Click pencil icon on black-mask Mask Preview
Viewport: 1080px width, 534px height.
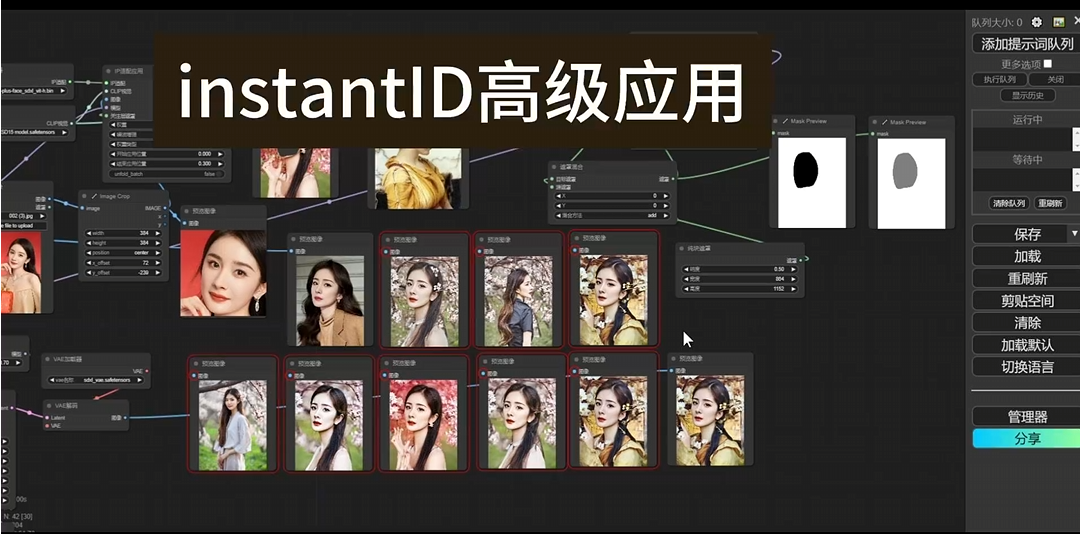(x=785, y=121)
